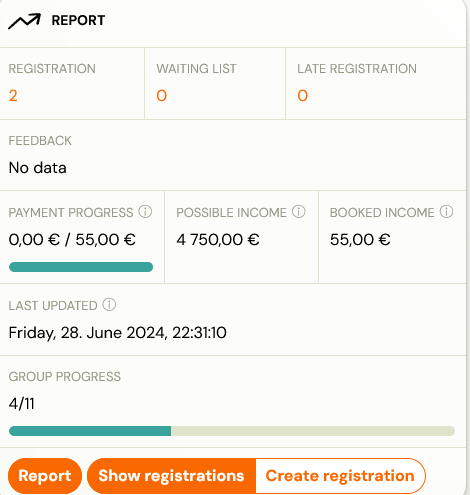Click the last updated date text
Viewport: 470px width, 495px height.
point(118,333)
